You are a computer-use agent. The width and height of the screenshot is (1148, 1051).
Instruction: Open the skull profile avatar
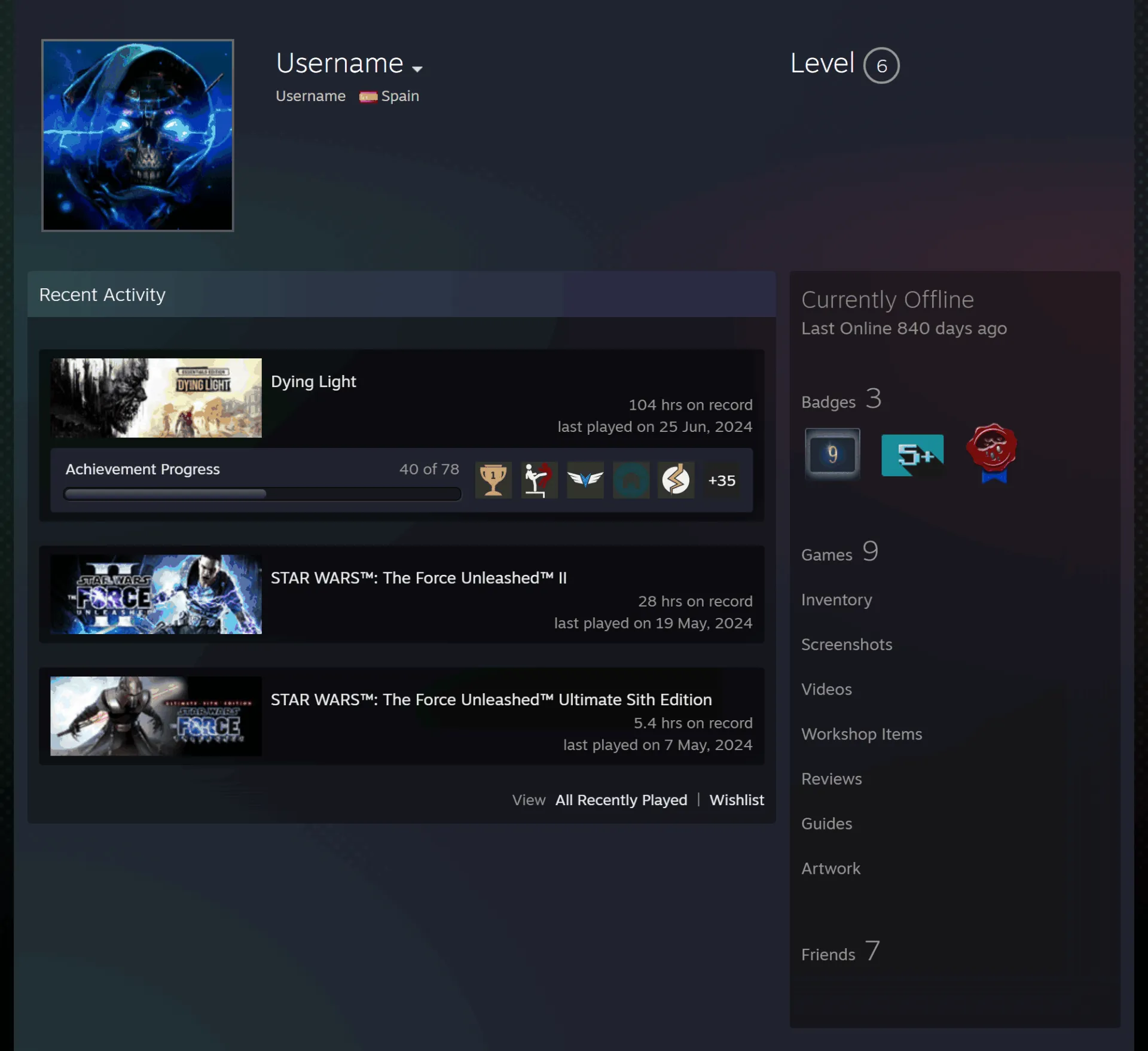[138, 135]
